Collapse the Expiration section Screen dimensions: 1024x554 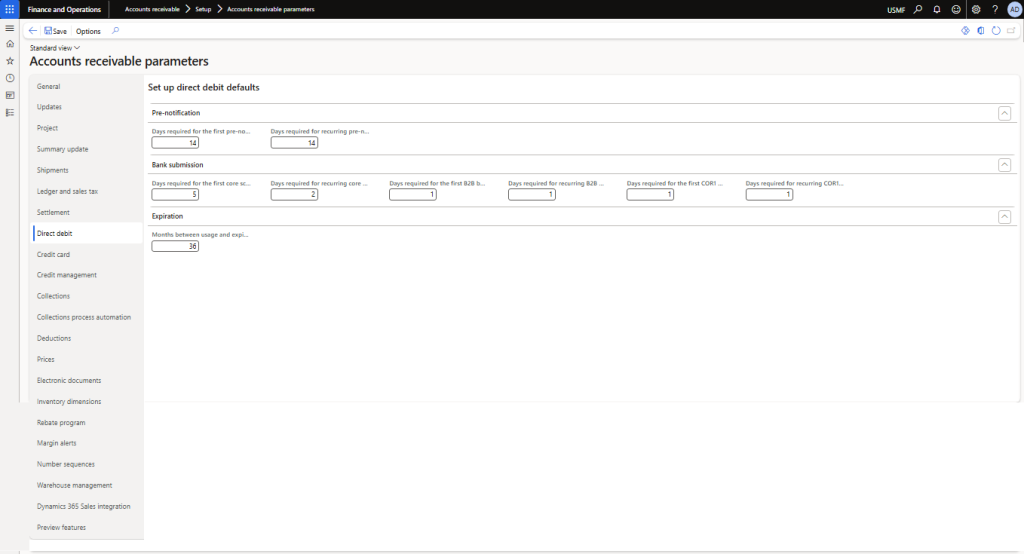tap(1004, 216)
